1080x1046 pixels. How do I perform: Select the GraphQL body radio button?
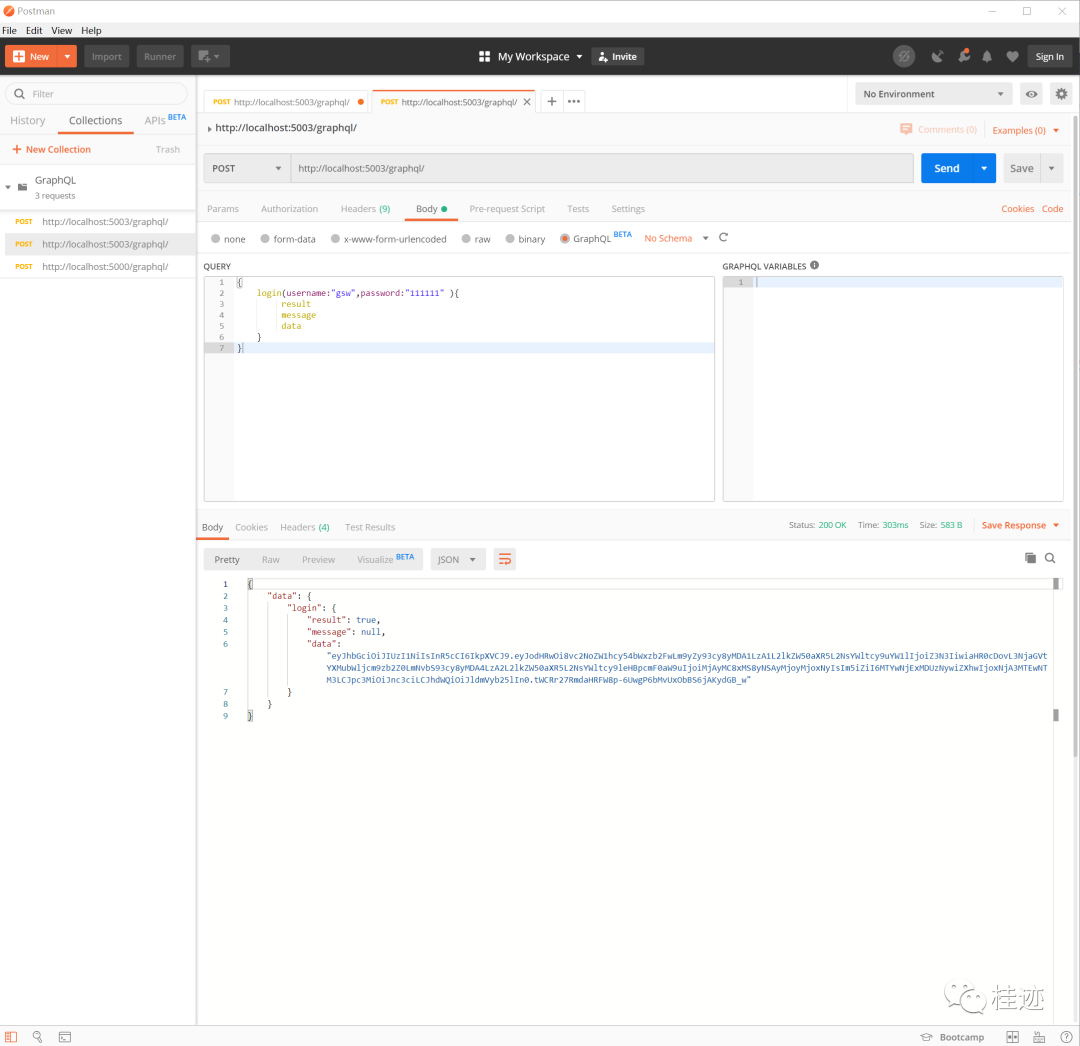(x=565, y=239)
